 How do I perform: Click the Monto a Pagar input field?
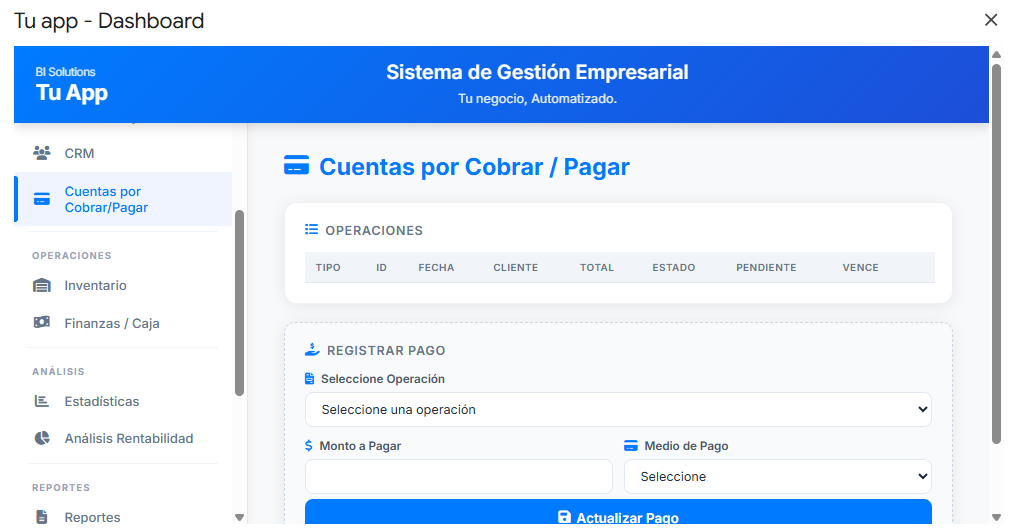(x=459, y=477)
